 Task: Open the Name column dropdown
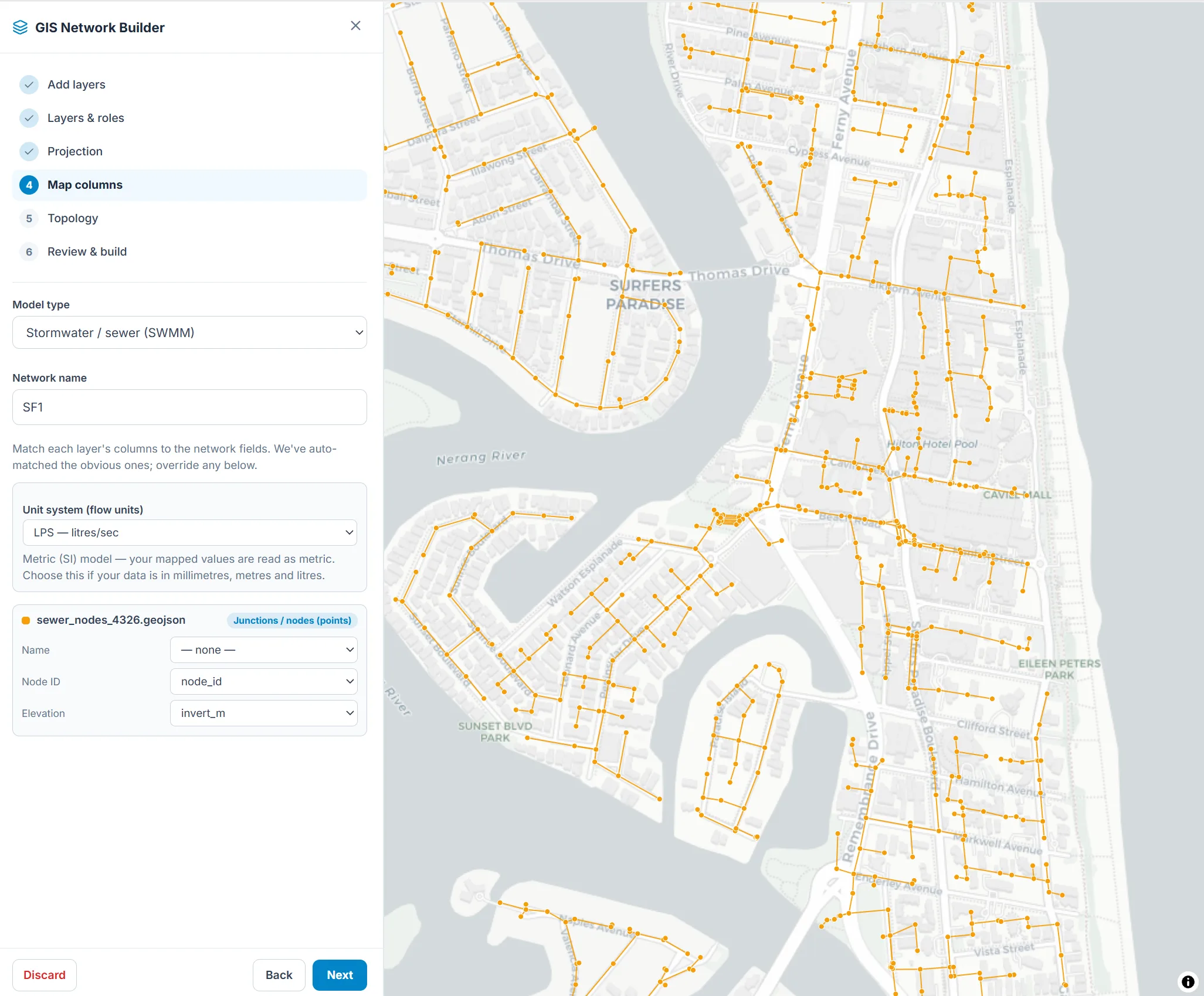tap(263, 650)
